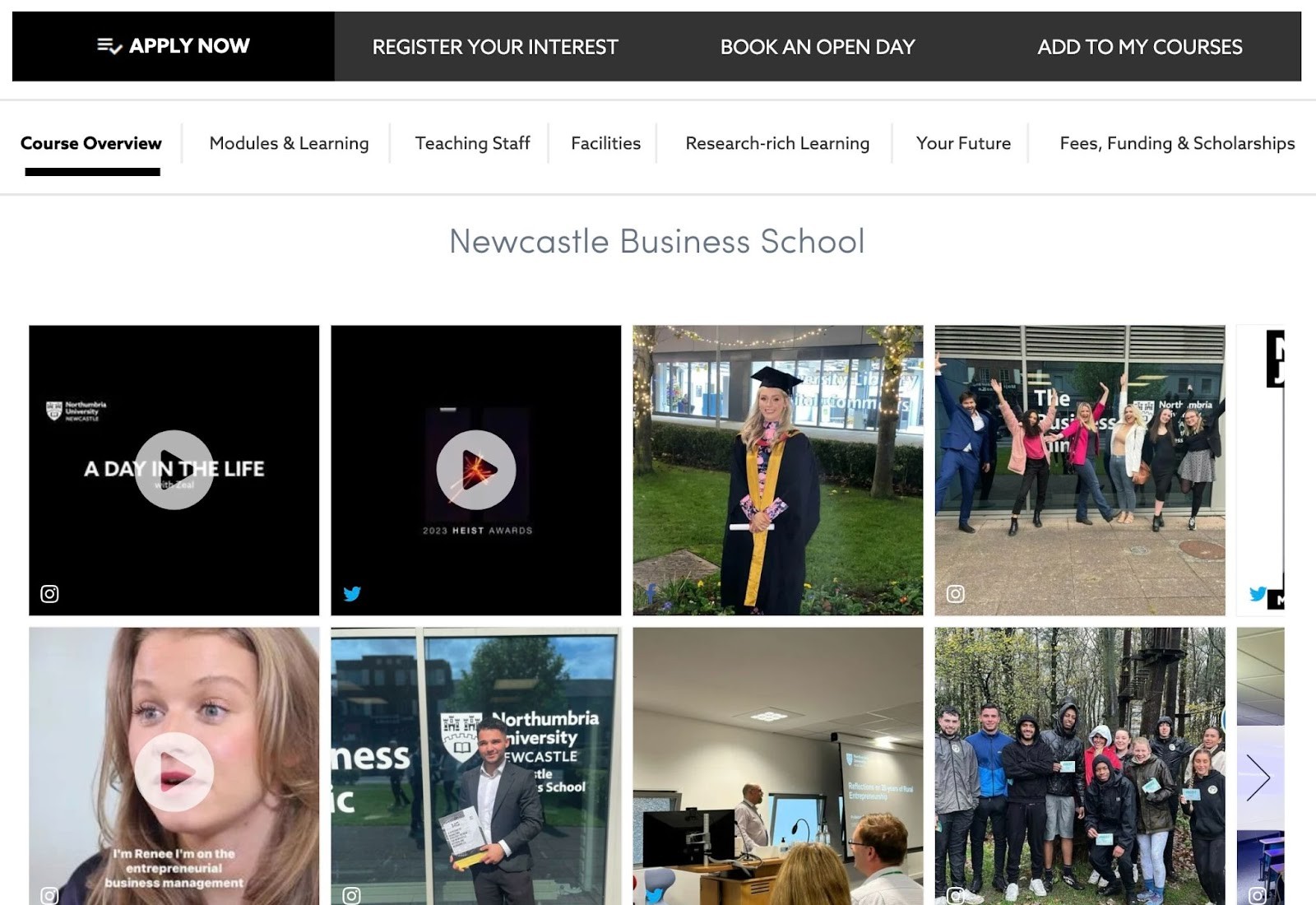Click Instagram icon on Renee video tile
This screenshot has width=1316, height=905.
[49, 895]
